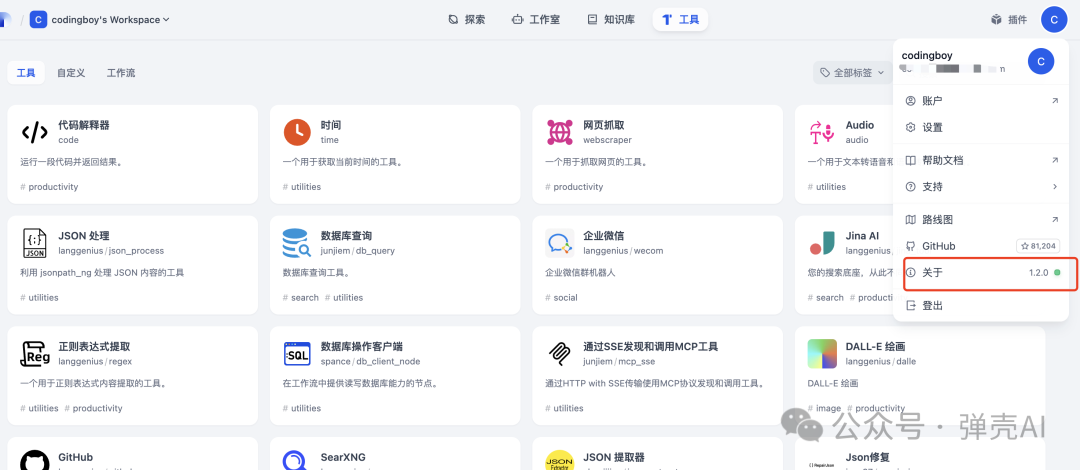
Task: Open 关于 version 1.2.0 entry
Action: pos(982,272)
